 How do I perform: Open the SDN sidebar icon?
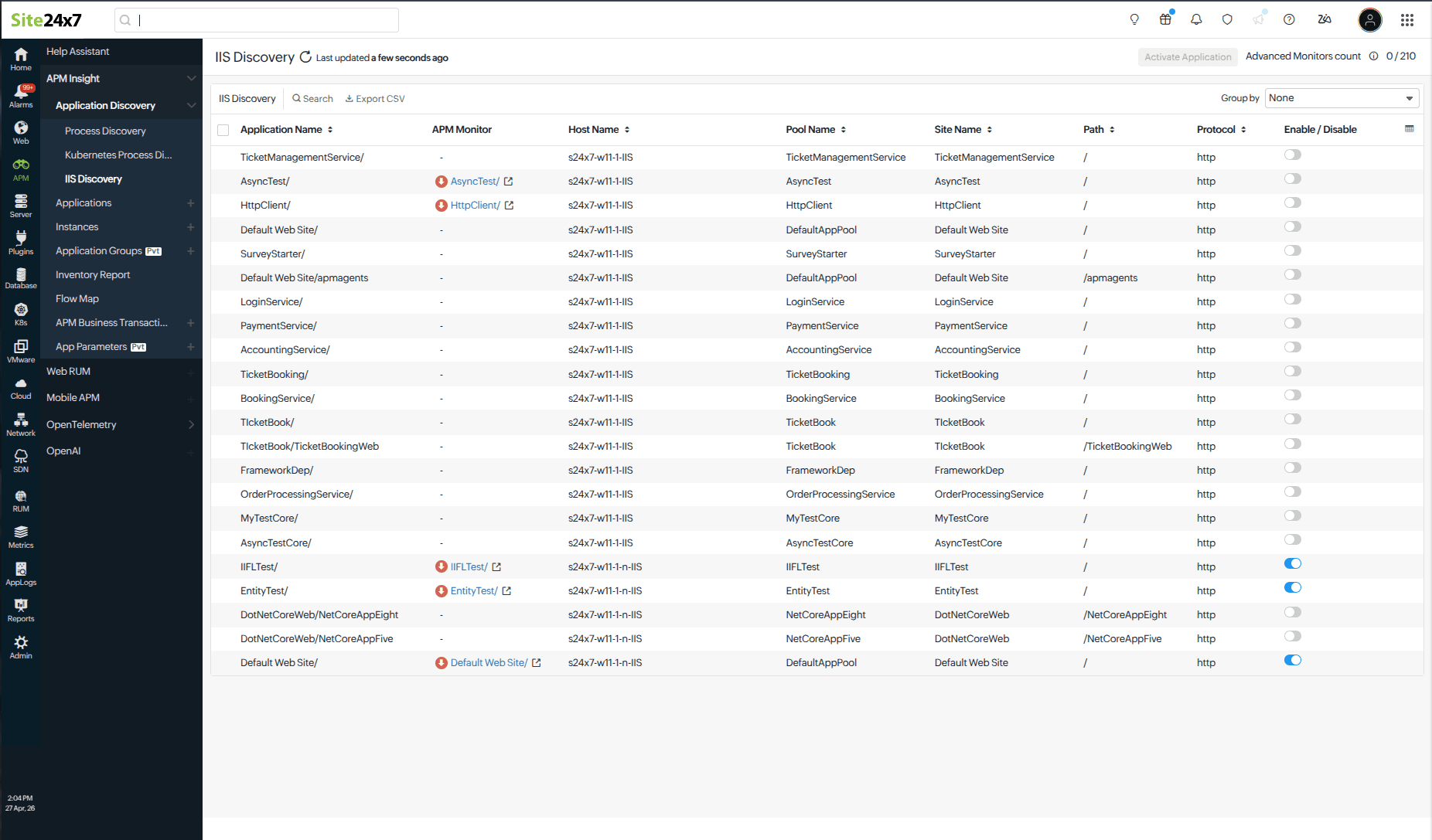click(x=21, y=461)
